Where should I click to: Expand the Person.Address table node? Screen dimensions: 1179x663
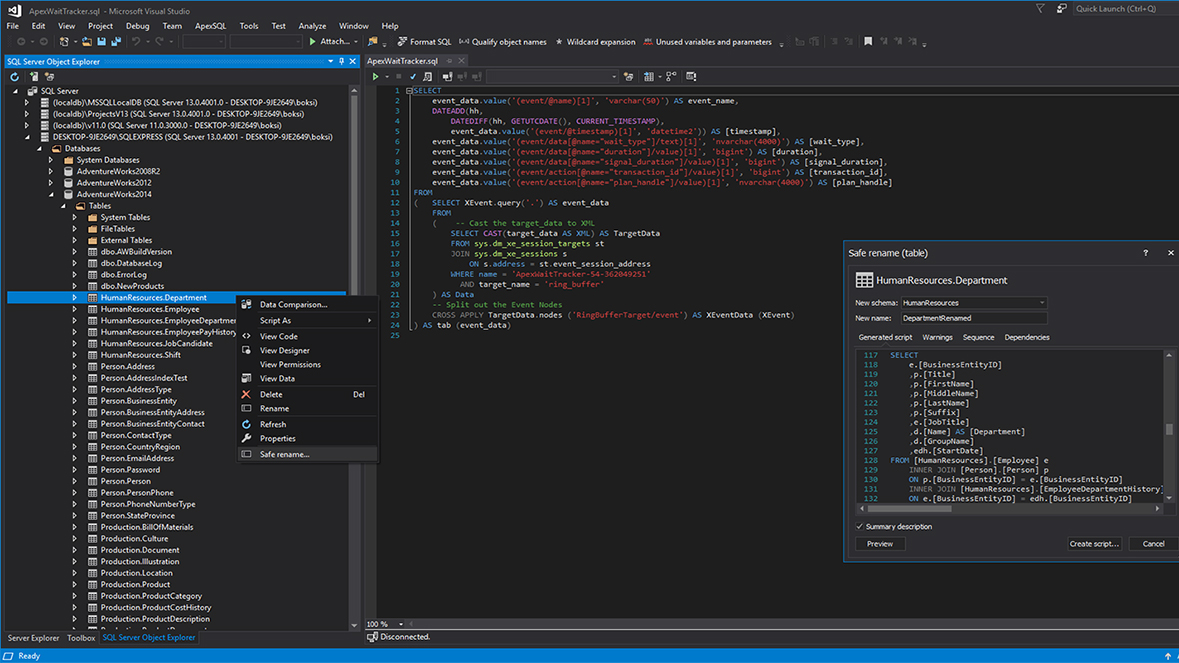pyautogui.click(x=74, y=367)
